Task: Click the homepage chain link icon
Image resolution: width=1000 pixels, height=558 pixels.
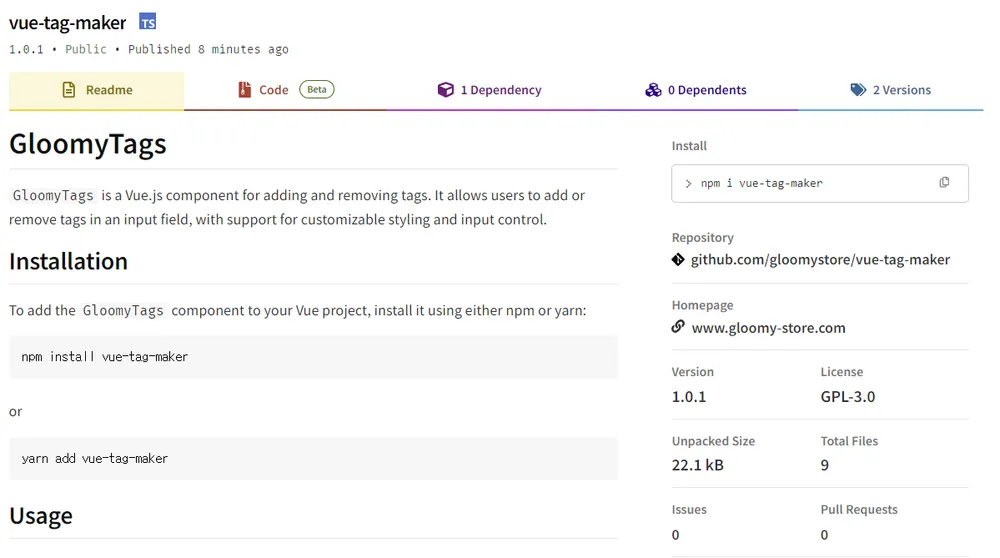Action: (679, 327)
